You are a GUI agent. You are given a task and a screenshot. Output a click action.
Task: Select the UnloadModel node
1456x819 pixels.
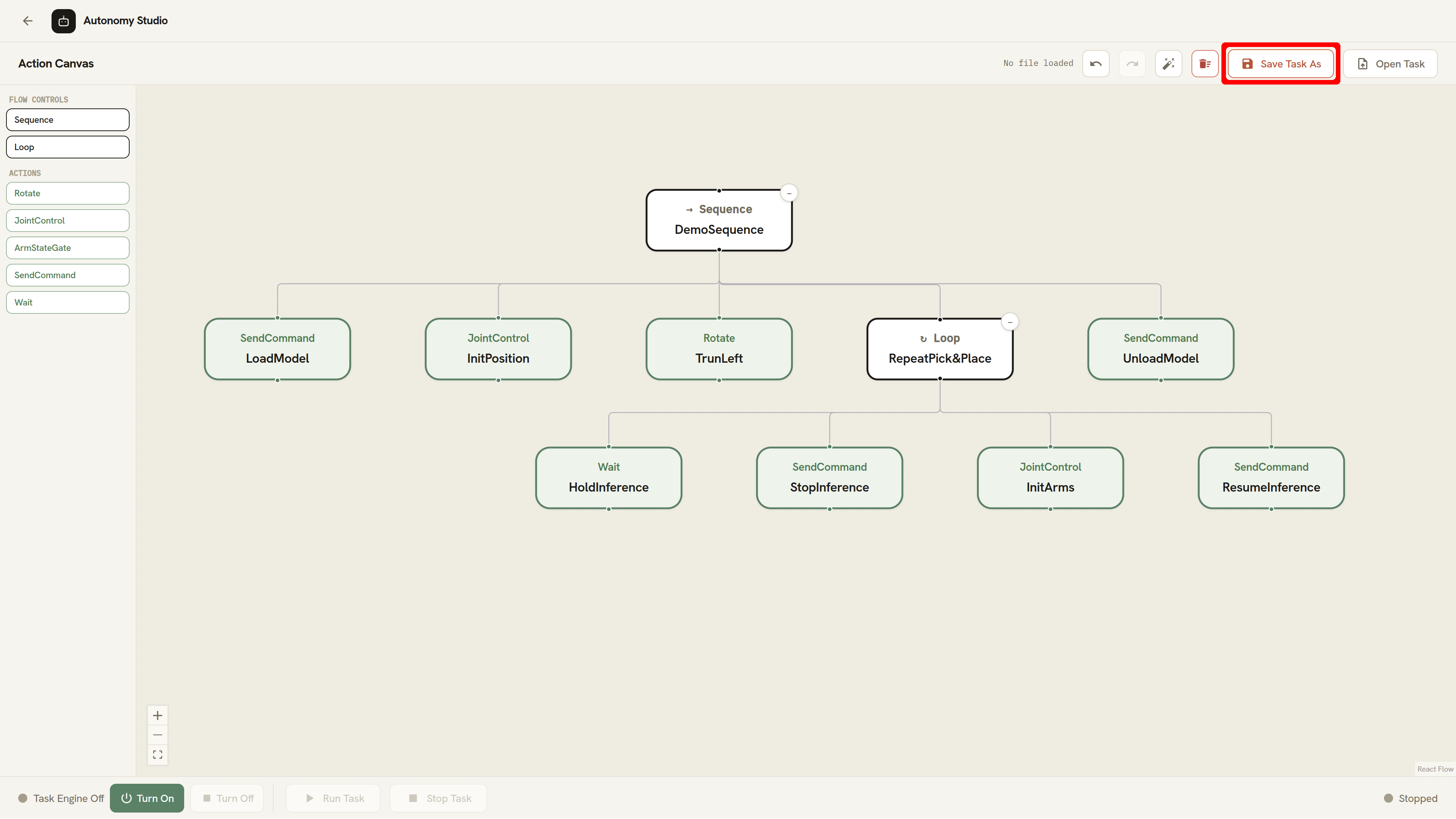click(x=1161, y=349)
